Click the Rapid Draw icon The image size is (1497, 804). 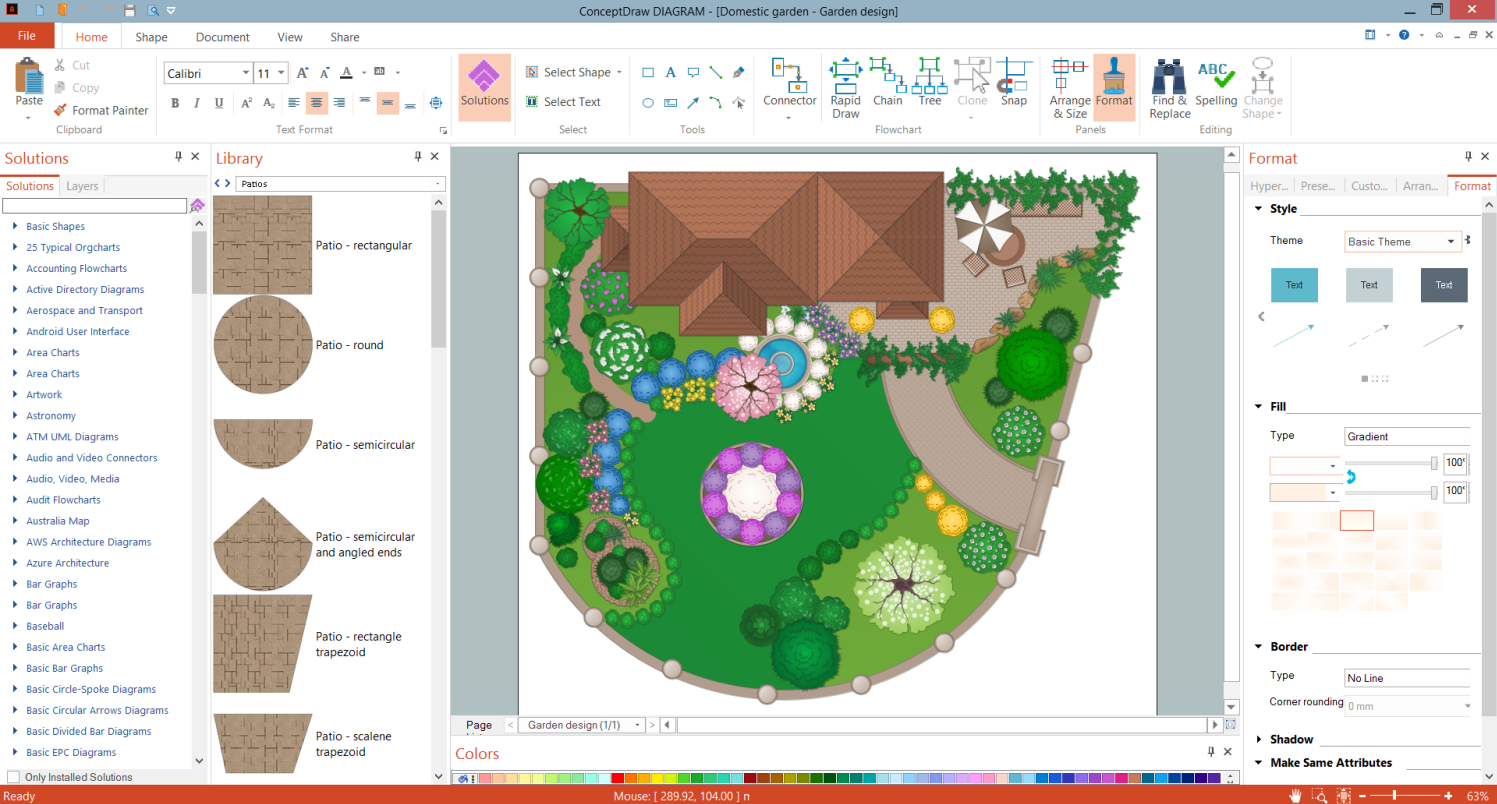tap(845, 87)
